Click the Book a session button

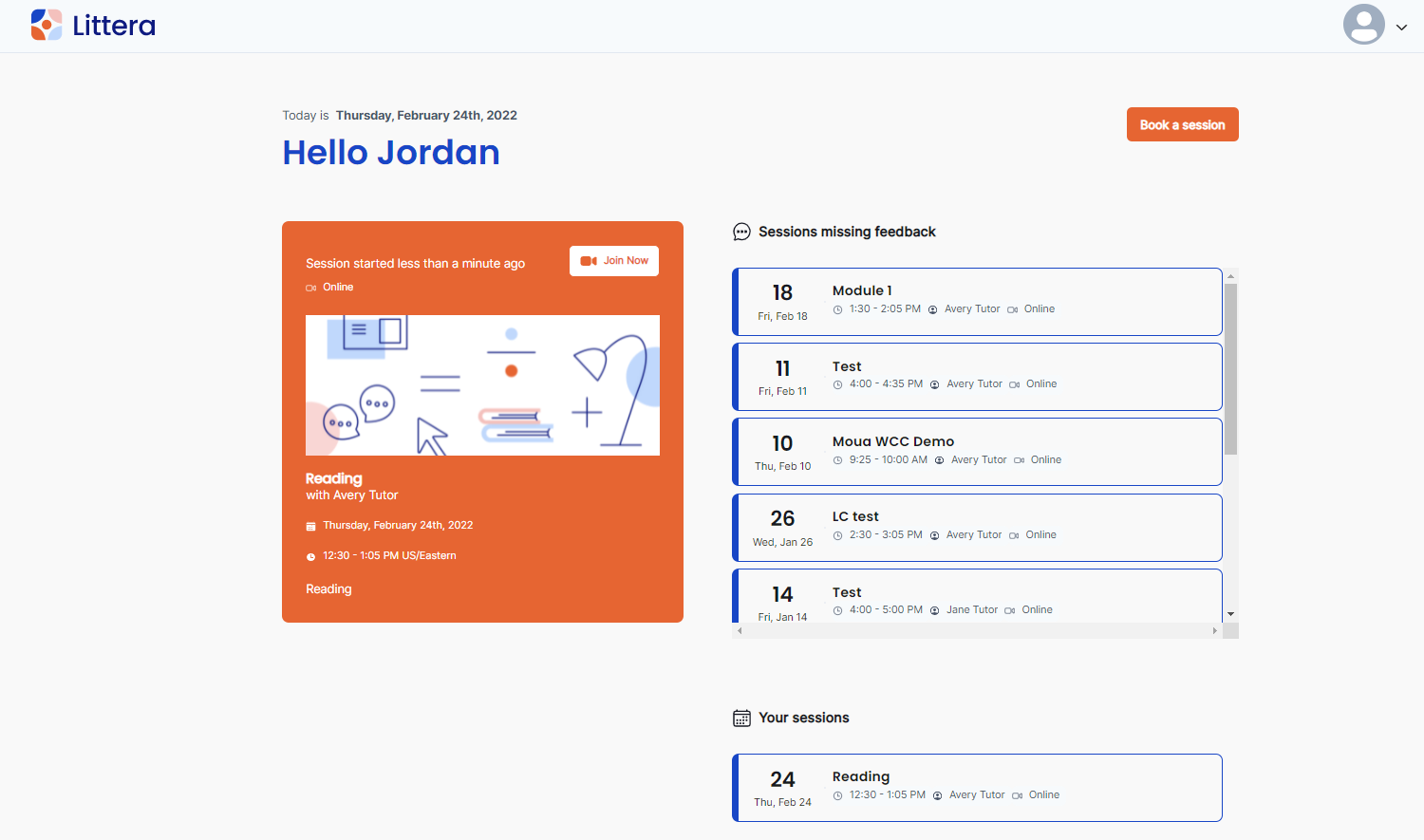pos(1182,124)
